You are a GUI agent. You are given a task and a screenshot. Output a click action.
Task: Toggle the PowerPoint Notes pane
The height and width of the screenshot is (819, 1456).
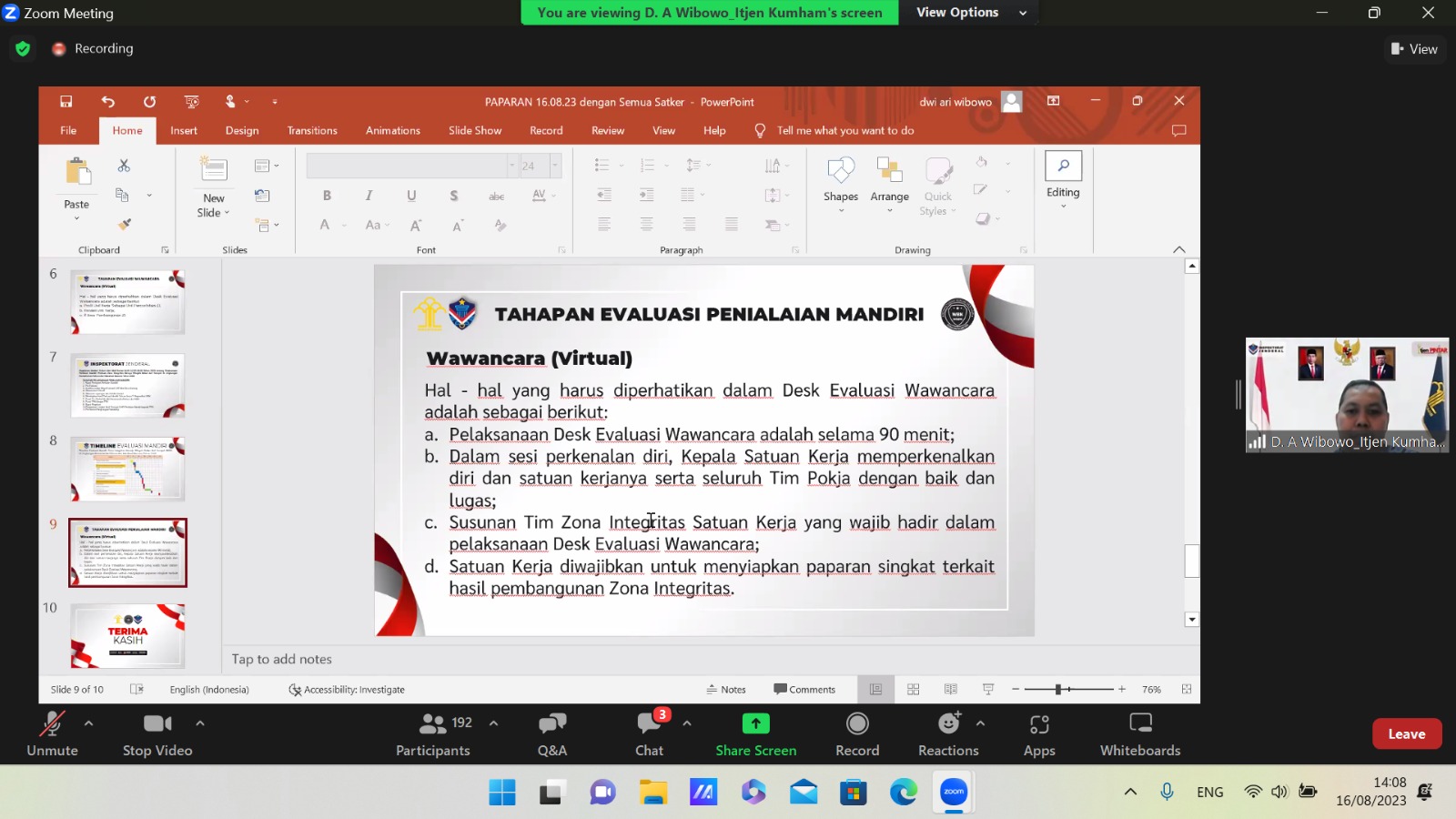(x=726, y=690)
